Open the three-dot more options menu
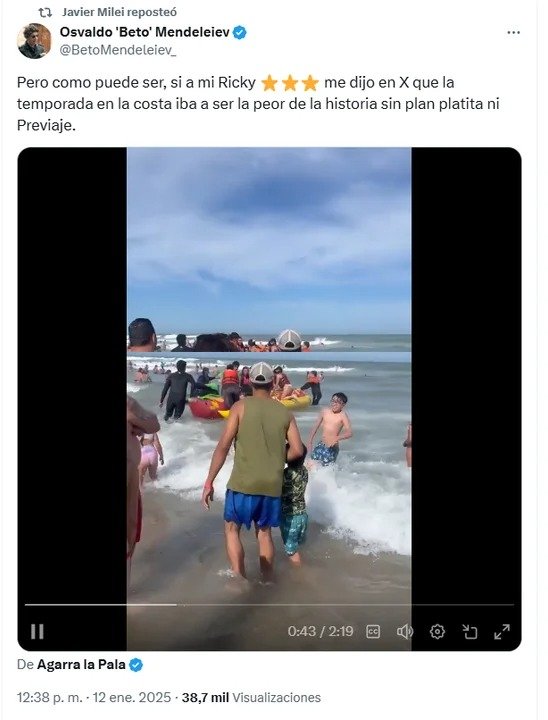The width and height of the screenshot is (548, 720). point(513,33)
